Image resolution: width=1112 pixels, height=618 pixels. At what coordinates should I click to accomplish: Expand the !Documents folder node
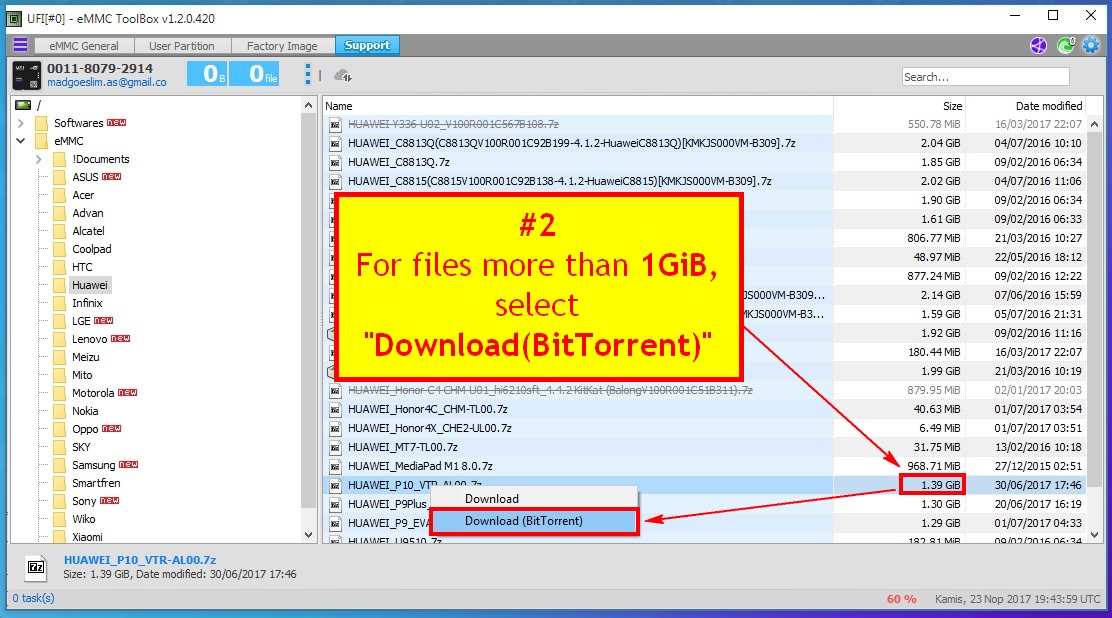pyautogui.click(x=39, y=159)
